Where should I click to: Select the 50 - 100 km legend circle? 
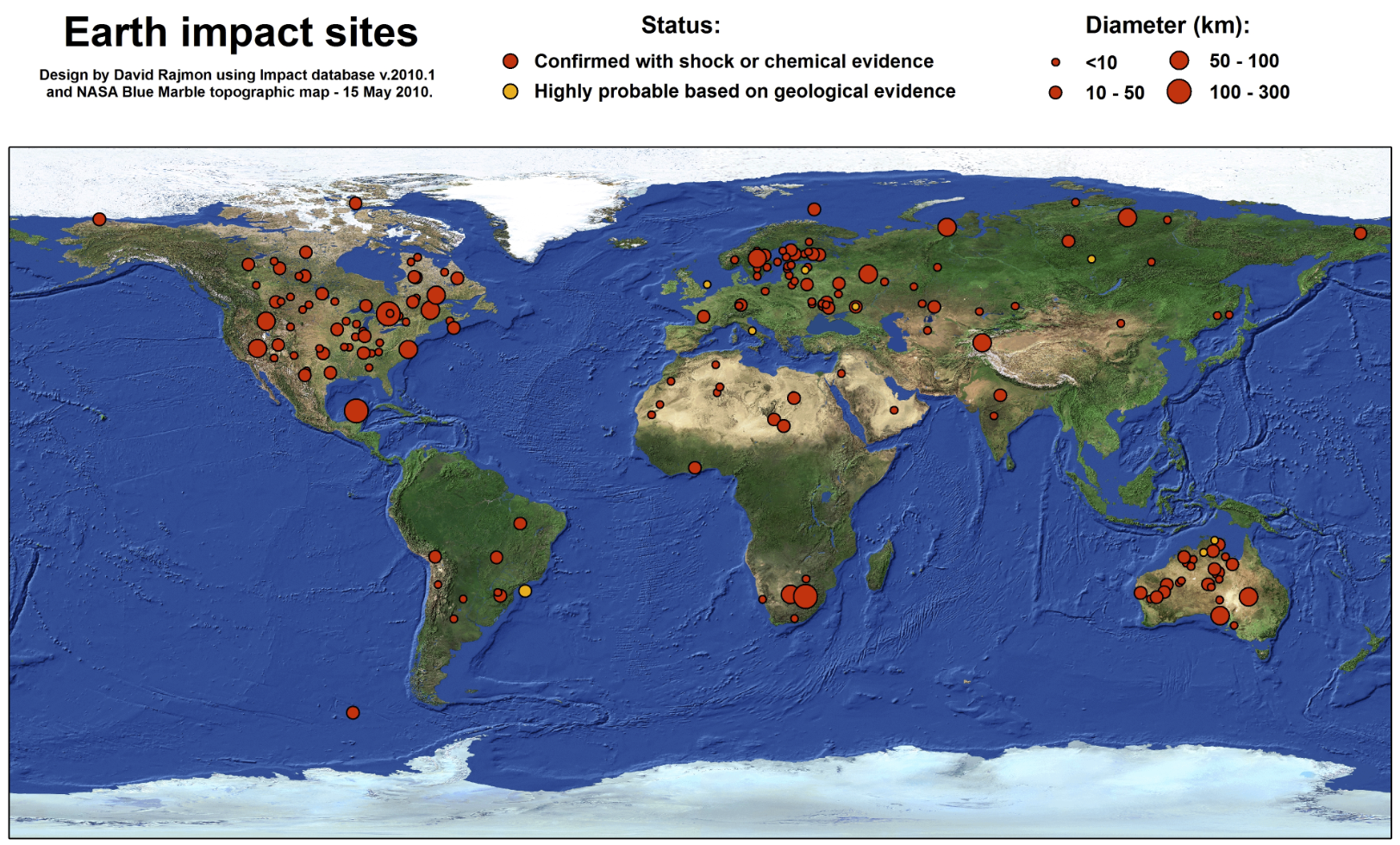click(1179, 60)
